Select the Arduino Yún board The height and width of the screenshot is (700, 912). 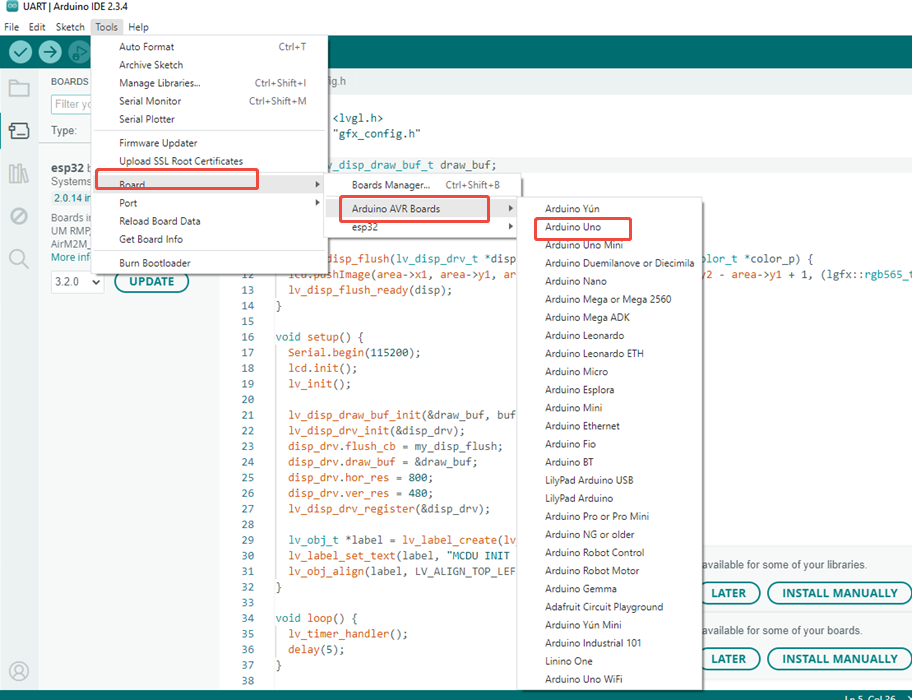tap(610, 209)
